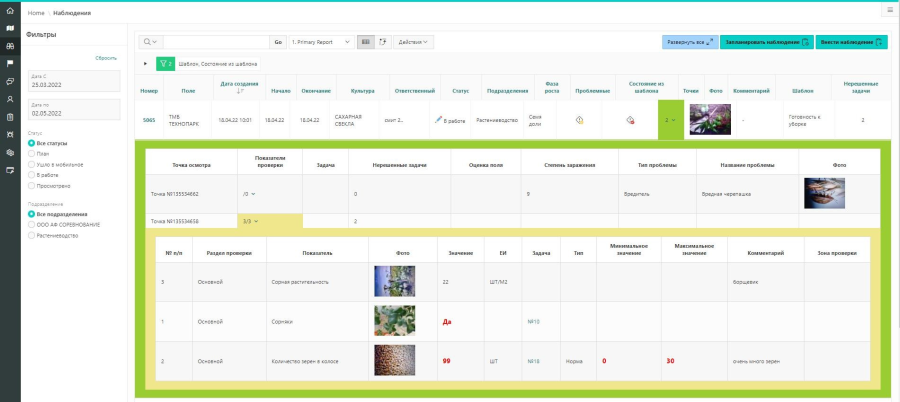
Task: Click the flag icon in left sidebar
Action: tap(10, 63)
